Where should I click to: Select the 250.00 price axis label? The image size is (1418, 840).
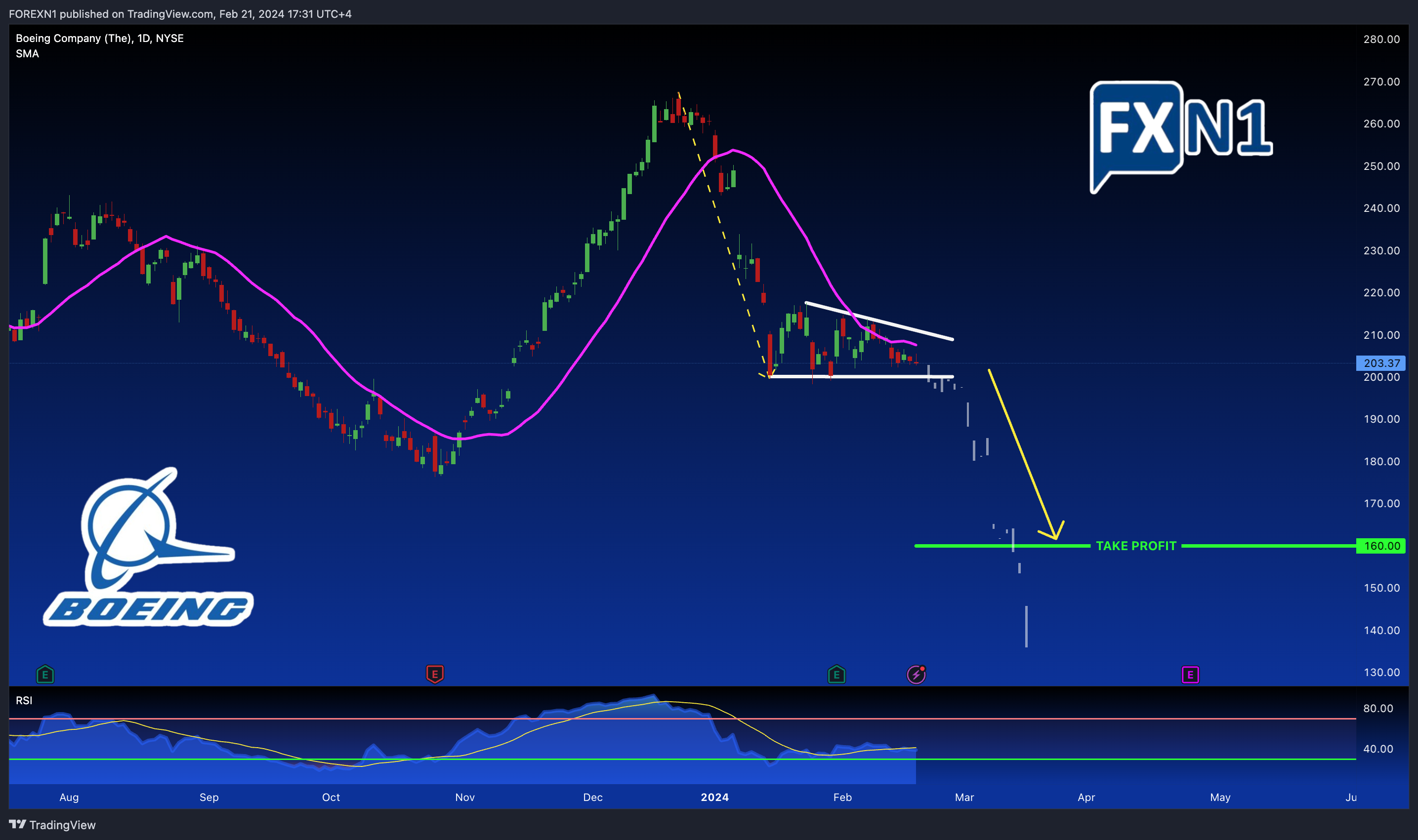(x=1382, y=166)
